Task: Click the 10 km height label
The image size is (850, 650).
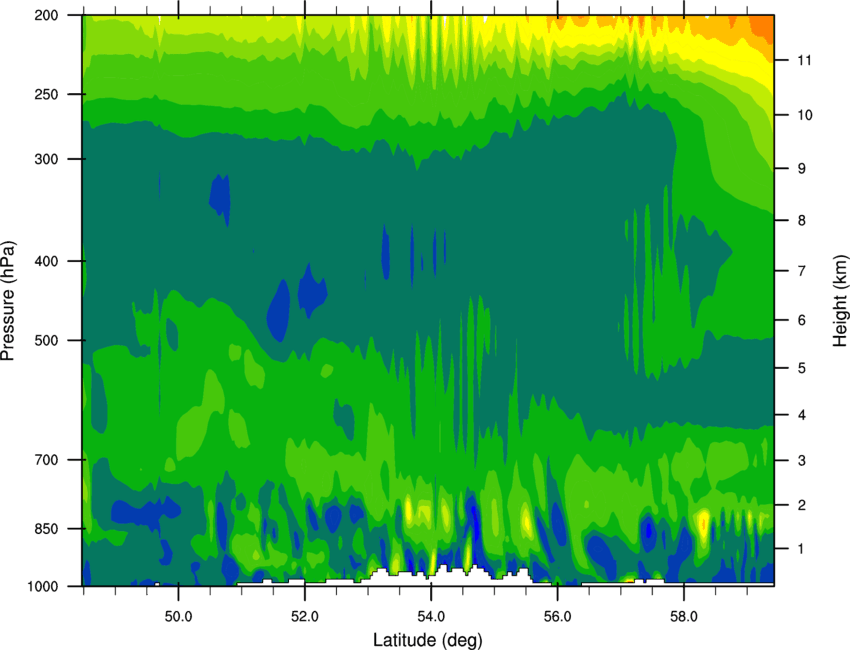Action: tap(805, 115)
